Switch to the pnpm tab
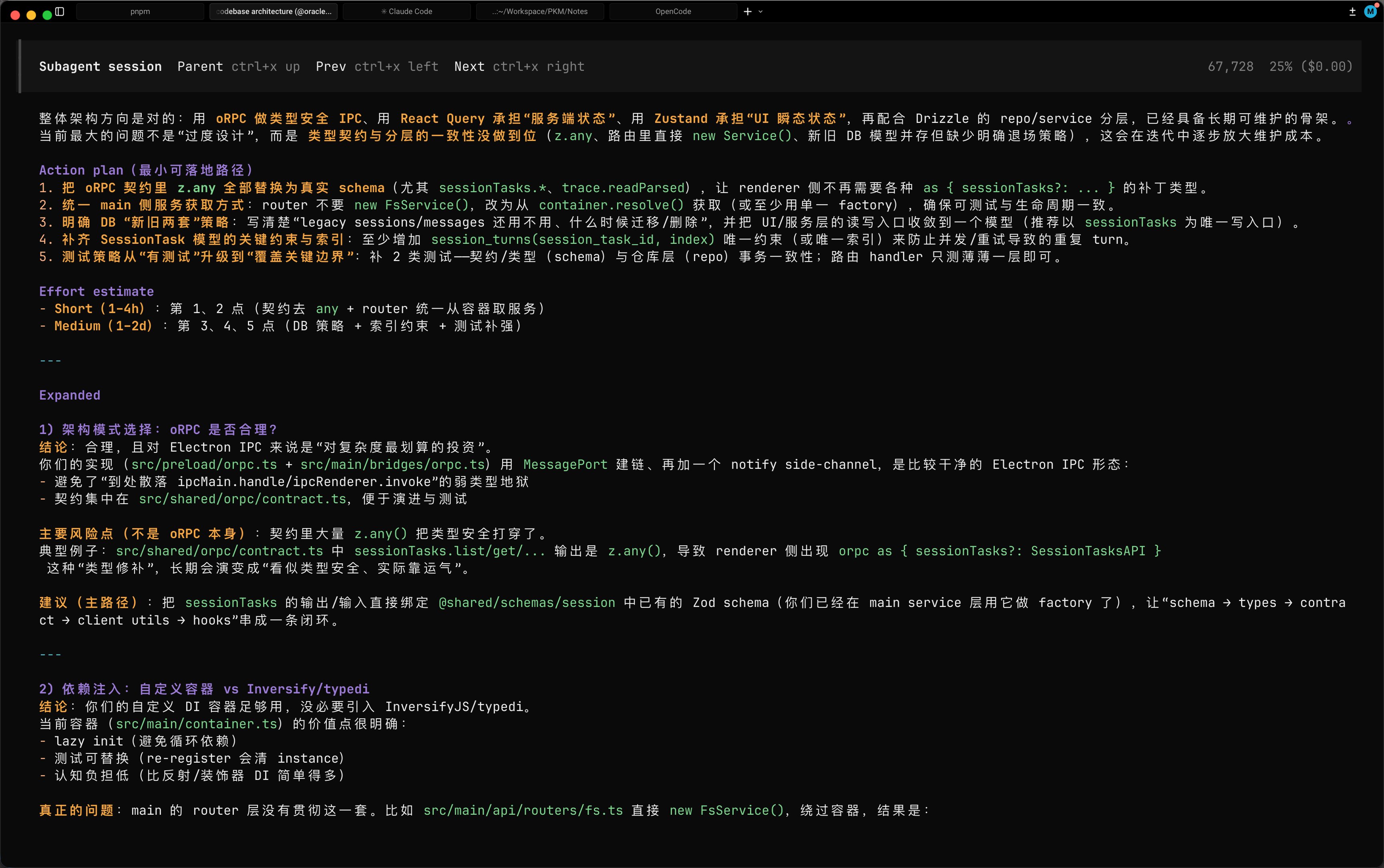 click(139, 12)
